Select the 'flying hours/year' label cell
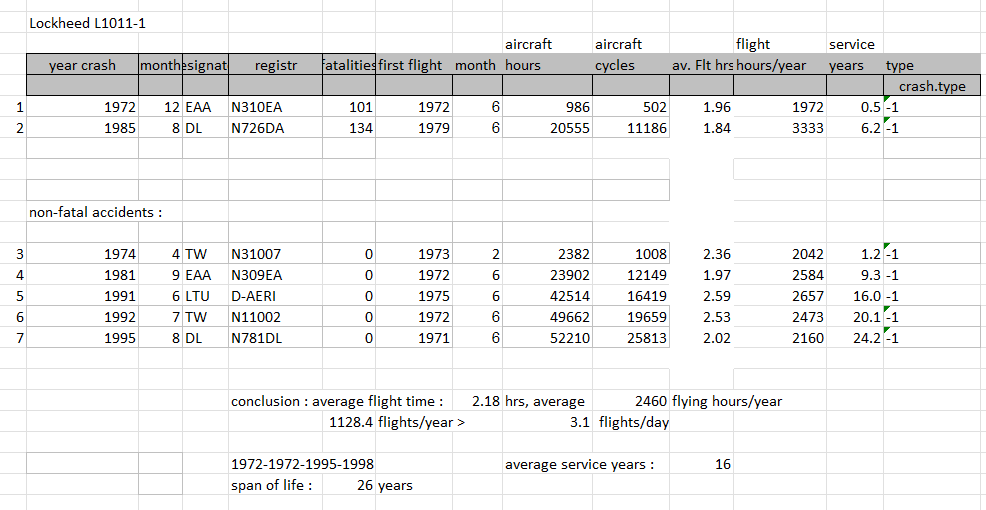The height and width of the screenshot is (510, 986). coord(727,401)
